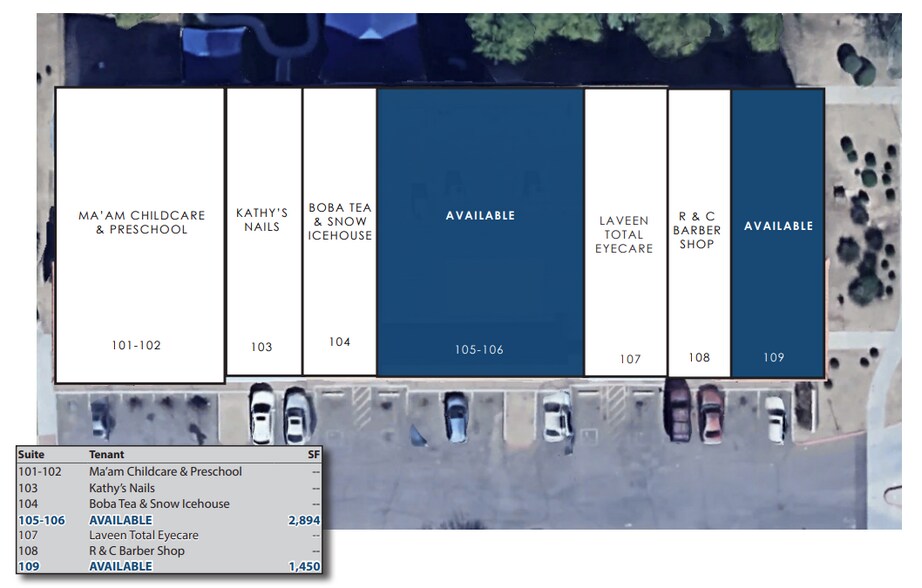Click Boba Tea & Snow Icehouse unit on the plan
The height and width of the screenshot is (588, 922).
point(340,221)
